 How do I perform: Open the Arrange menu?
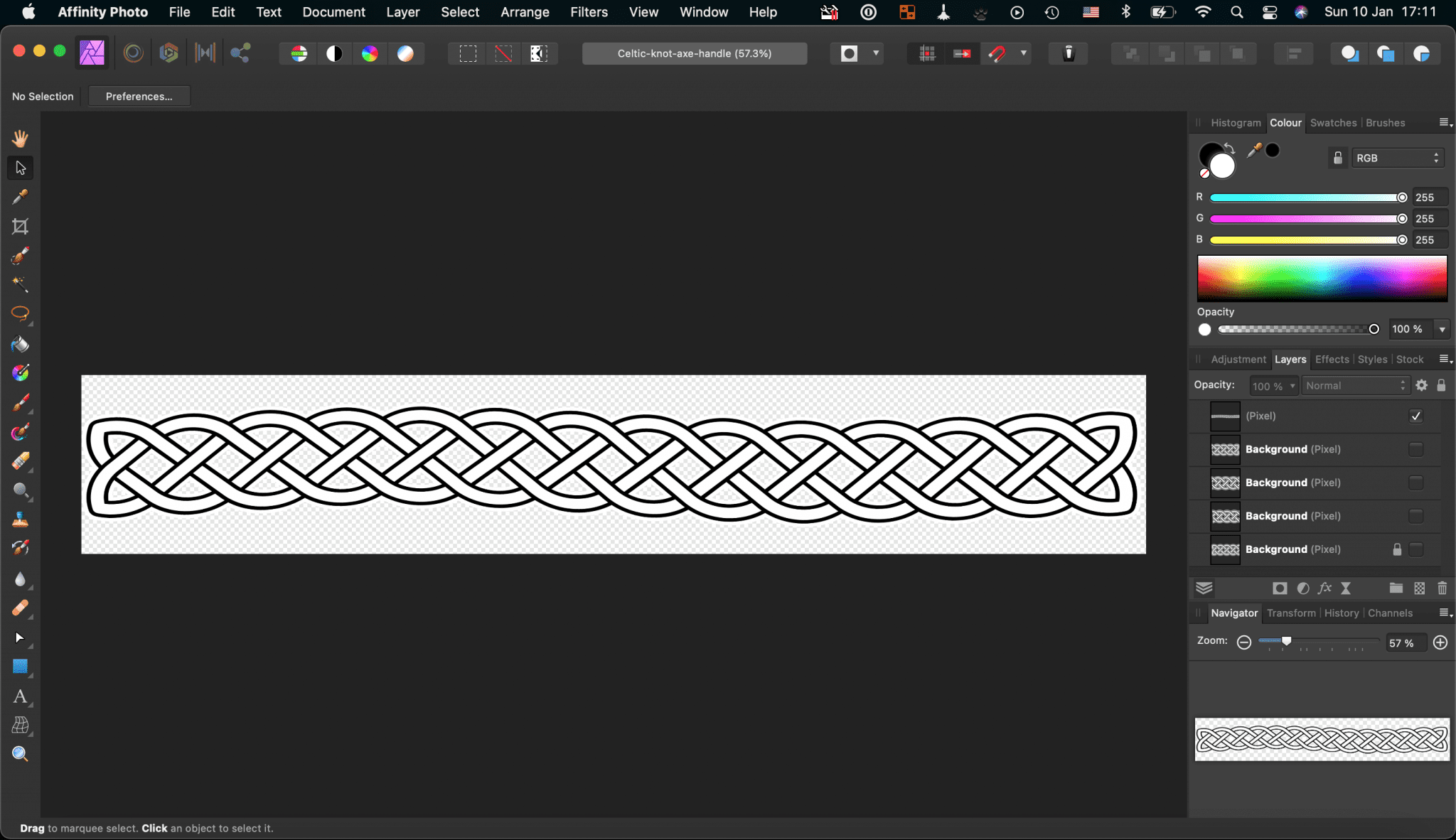(x=525, y=12)
